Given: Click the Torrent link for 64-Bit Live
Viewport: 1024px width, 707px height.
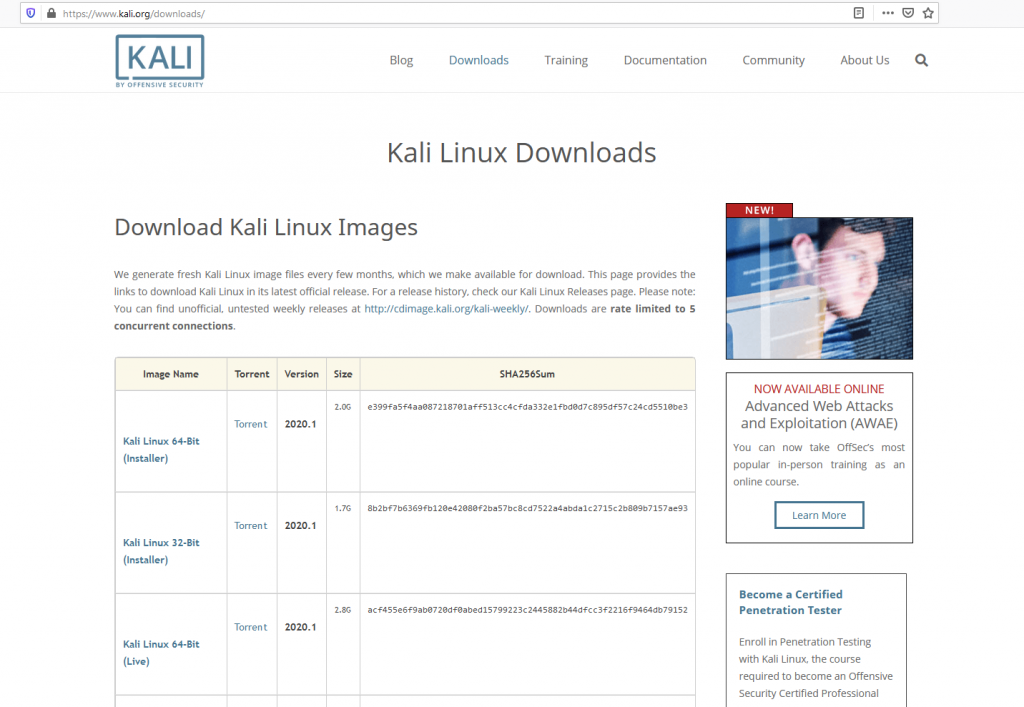Looking at the screenshot, I should pos(251,626).
